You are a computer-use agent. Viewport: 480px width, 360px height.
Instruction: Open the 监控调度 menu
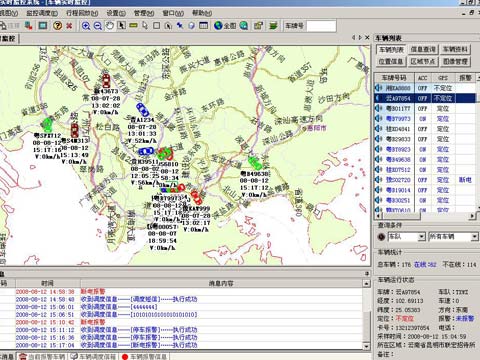[42, 13]
